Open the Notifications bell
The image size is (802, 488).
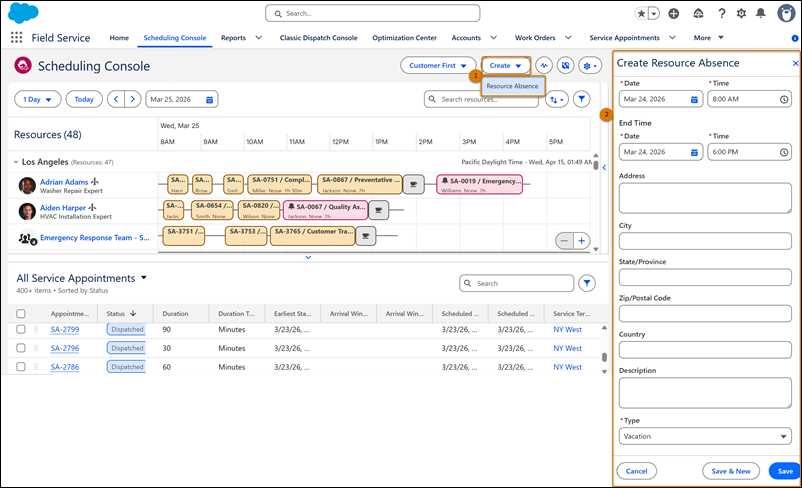(x=761, y=14)
